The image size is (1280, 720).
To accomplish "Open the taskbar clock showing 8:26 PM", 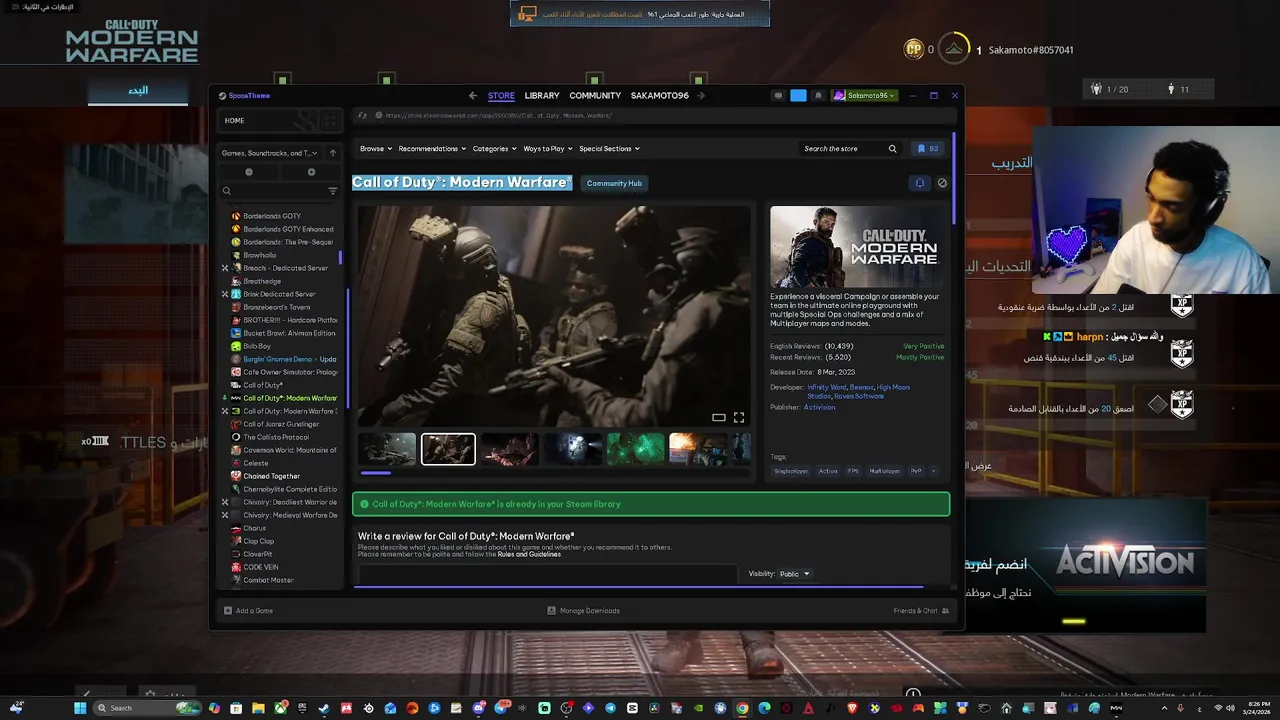I will pos(1254,708).
